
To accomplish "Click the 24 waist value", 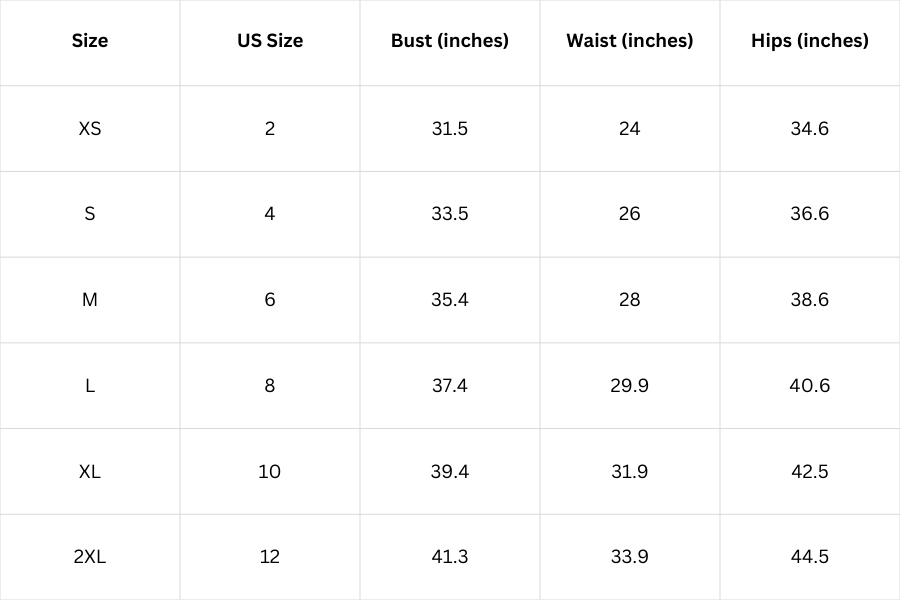I will pyautogui.click(x=630, y=129).
